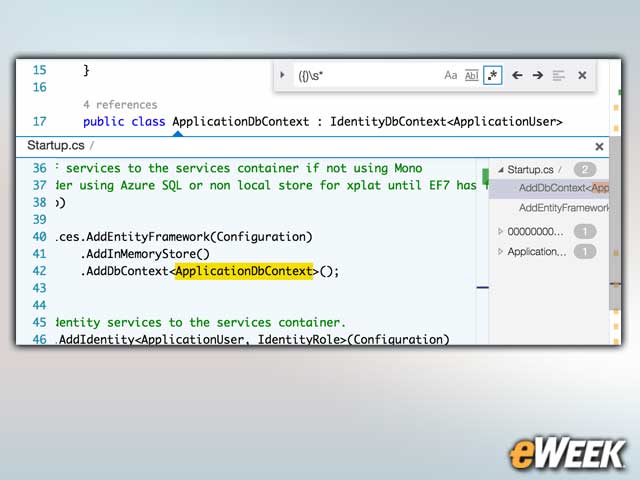Go to next match arrow
The width and height of the screenshot is (640, 480).
[x=538, y=76]
